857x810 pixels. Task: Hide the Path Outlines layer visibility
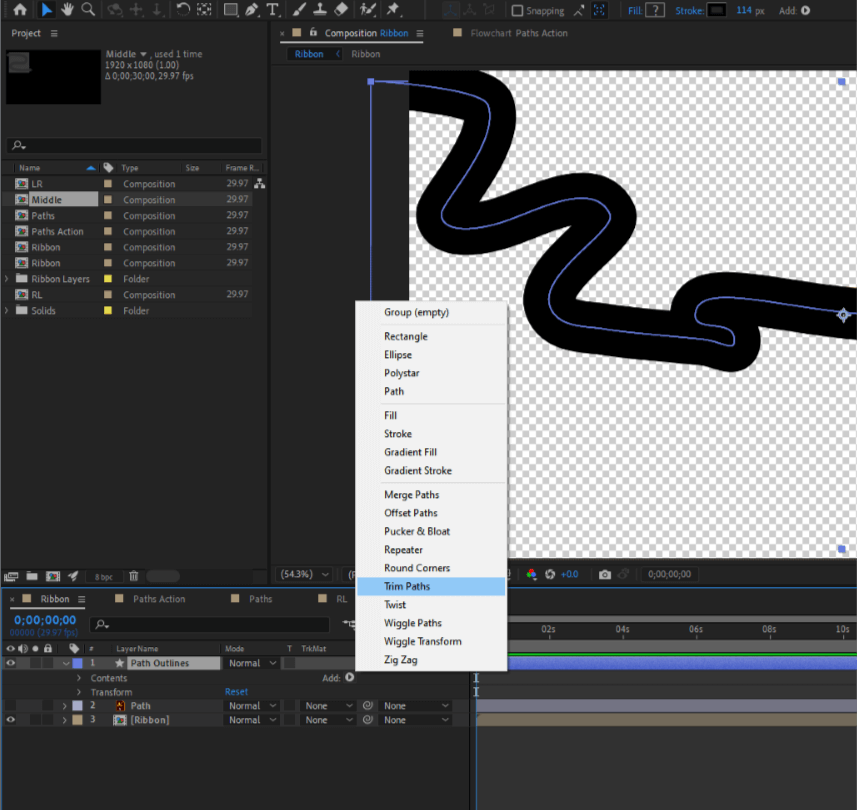11,662
